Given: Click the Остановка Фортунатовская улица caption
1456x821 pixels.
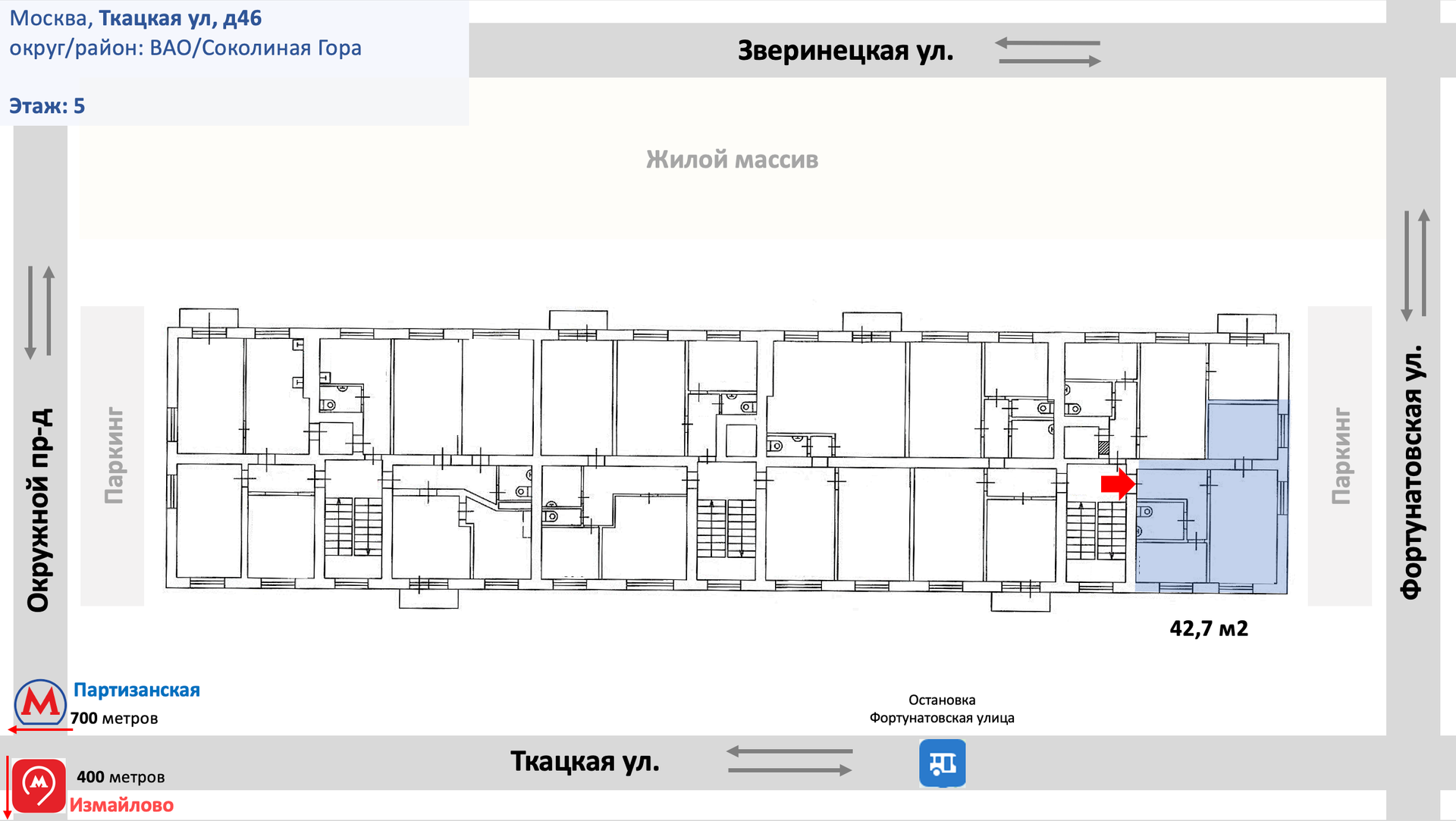Looking at the screenshot, I should [942, 709].
